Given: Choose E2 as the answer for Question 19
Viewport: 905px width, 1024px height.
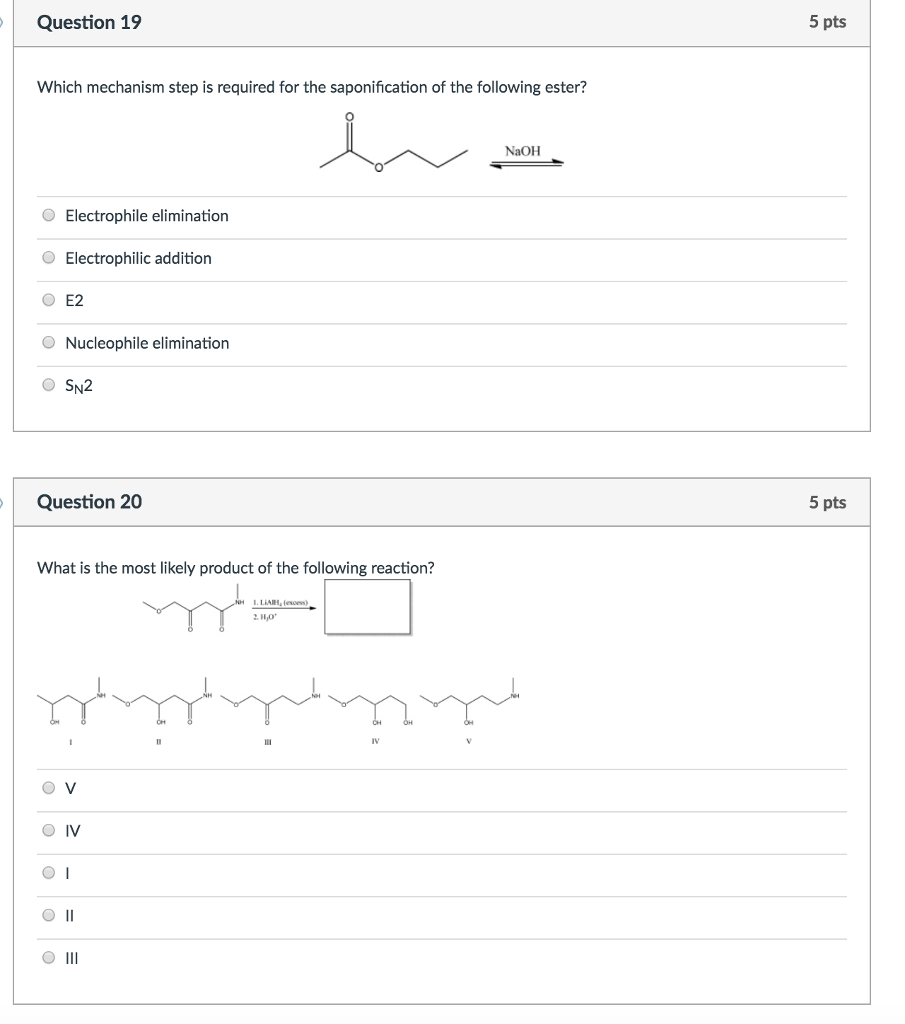Looking at the screenshot, I should click(48, 300).
